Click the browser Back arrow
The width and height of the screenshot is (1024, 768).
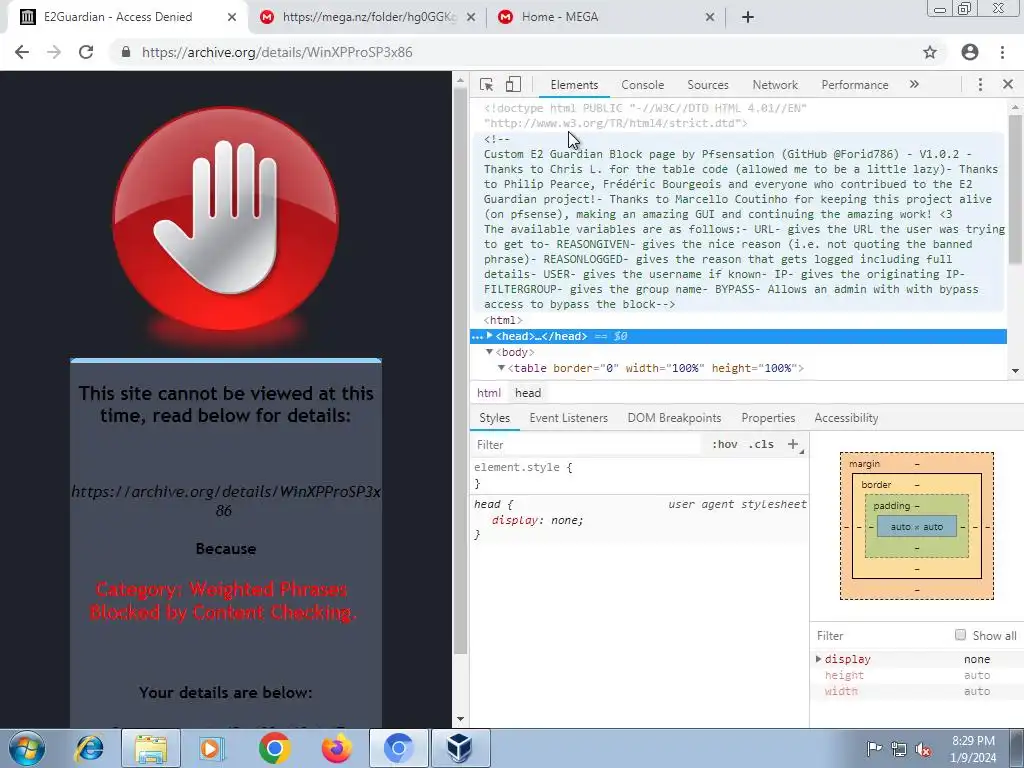pyautogui.click(x=22, y=52)
